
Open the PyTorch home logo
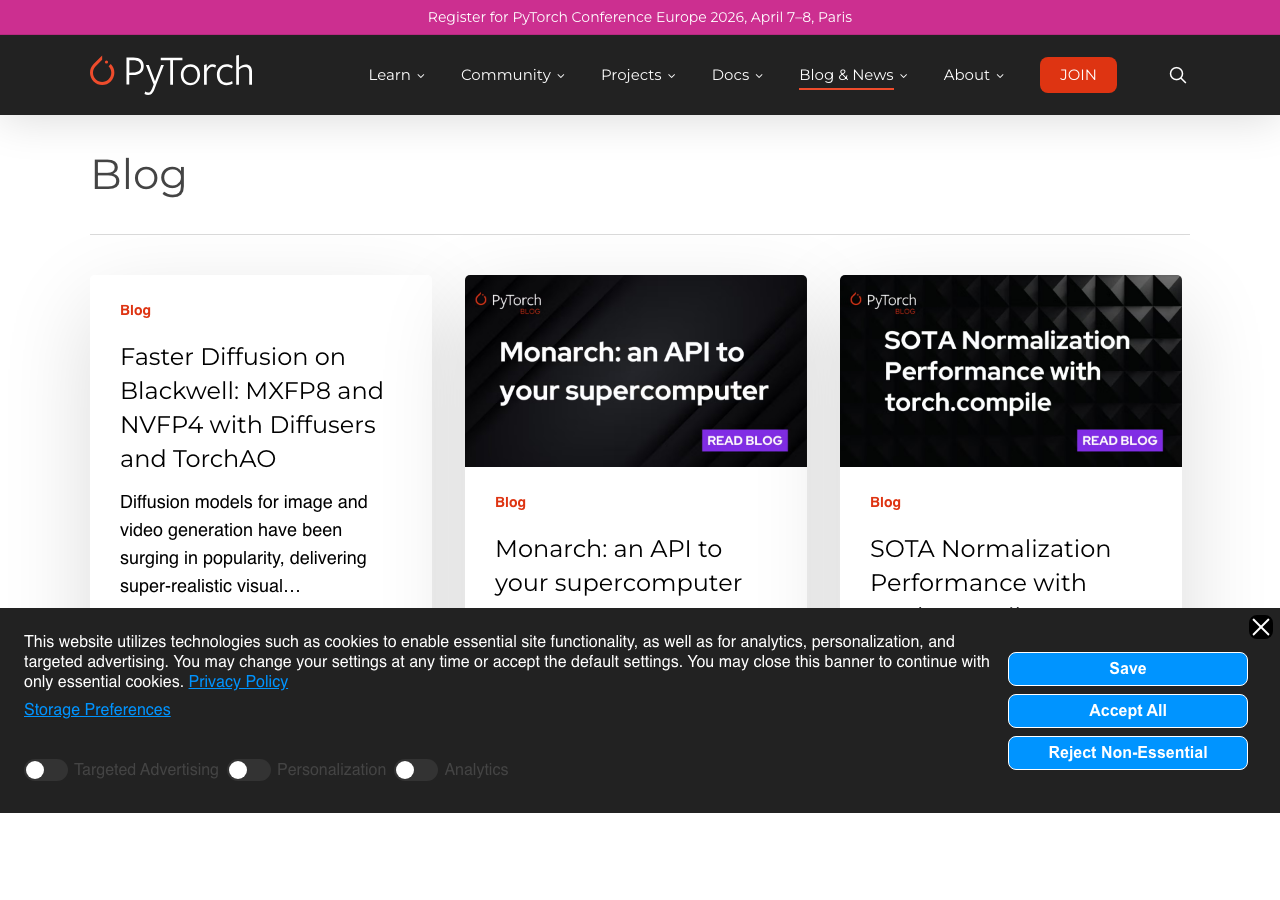click(x=170, y=73)
